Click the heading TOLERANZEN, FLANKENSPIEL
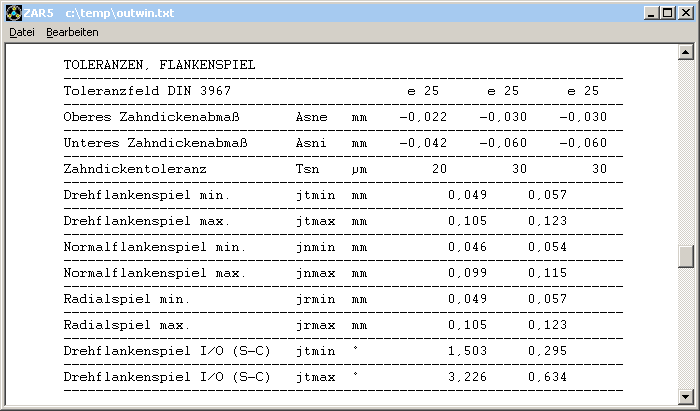 click(x=159, y=65)
